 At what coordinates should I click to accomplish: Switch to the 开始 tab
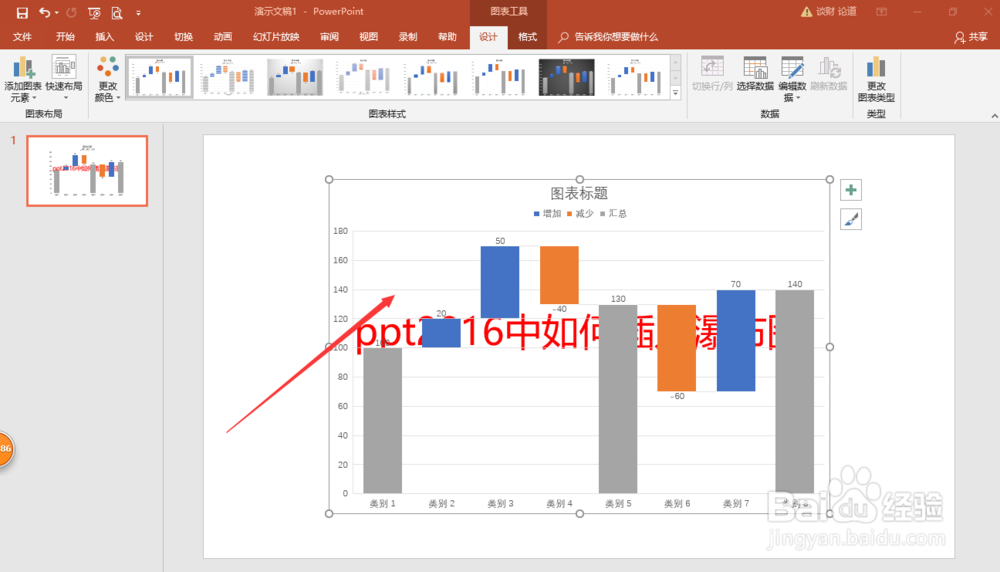(65, 37)
